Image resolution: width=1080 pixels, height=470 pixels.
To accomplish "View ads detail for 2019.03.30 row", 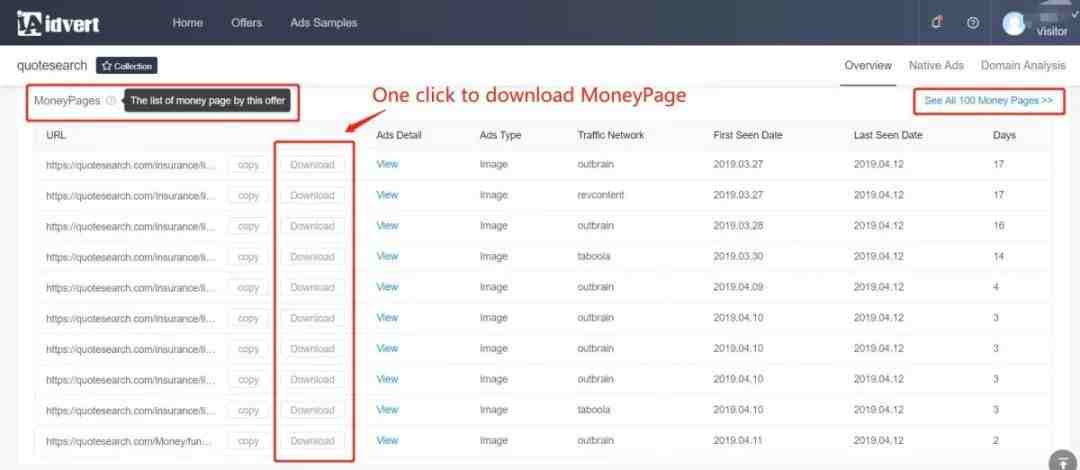I will click(x=387, y=256).
